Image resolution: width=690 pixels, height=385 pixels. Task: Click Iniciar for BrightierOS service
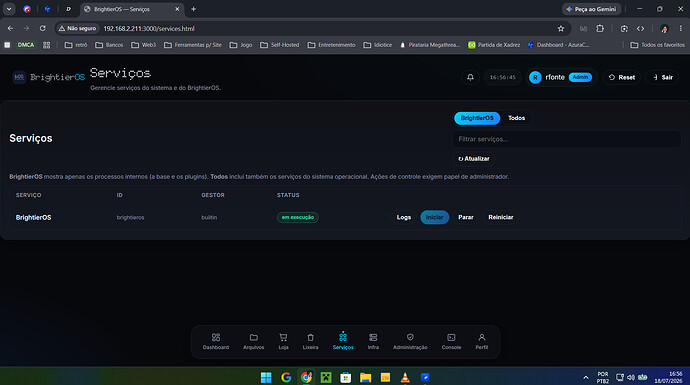[x=434, y=217]
